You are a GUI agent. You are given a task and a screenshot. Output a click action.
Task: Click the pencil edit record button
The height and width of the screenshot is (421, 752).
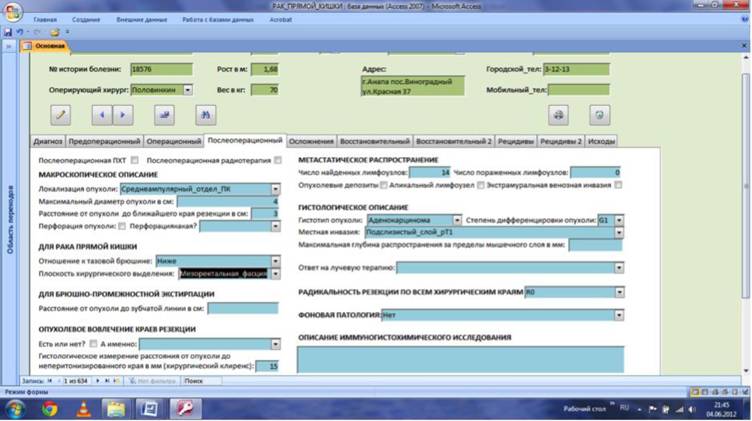(60, 115)
